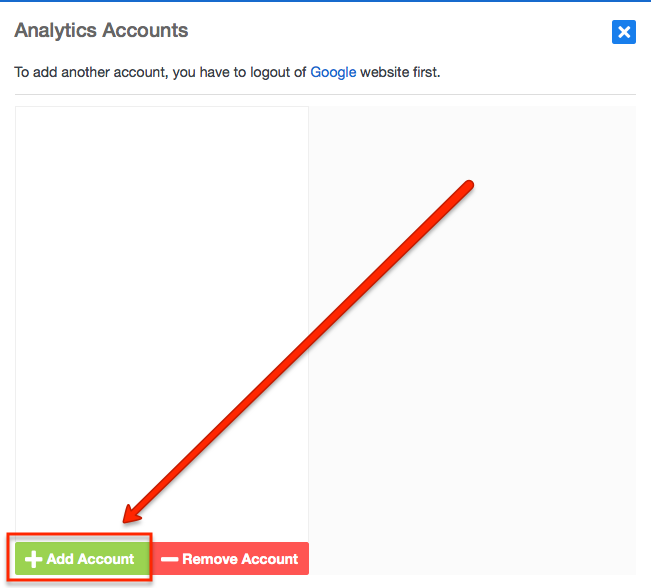Click the white X icon in blue square

[x=624, y=32]
